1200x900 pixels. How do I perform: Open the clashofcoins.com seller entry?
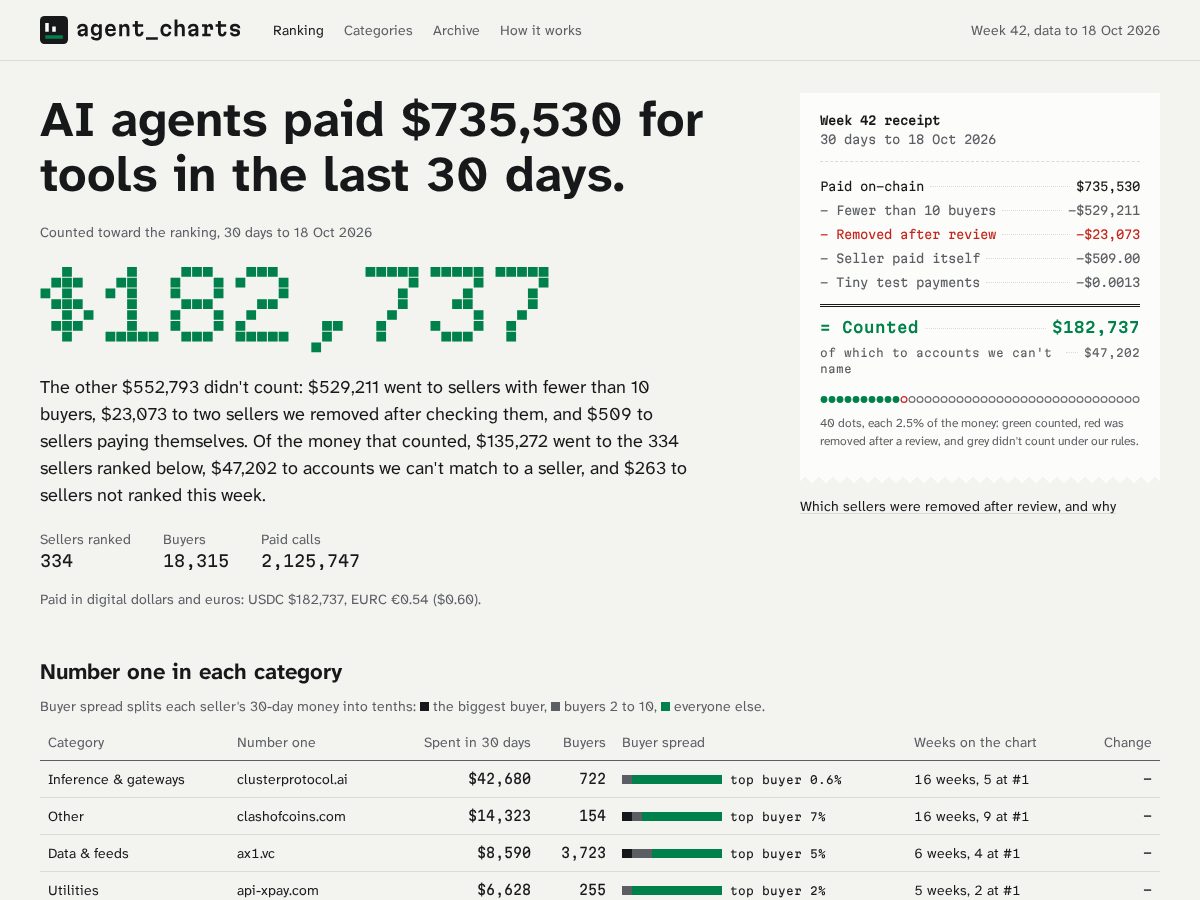[x=291, y=817]
